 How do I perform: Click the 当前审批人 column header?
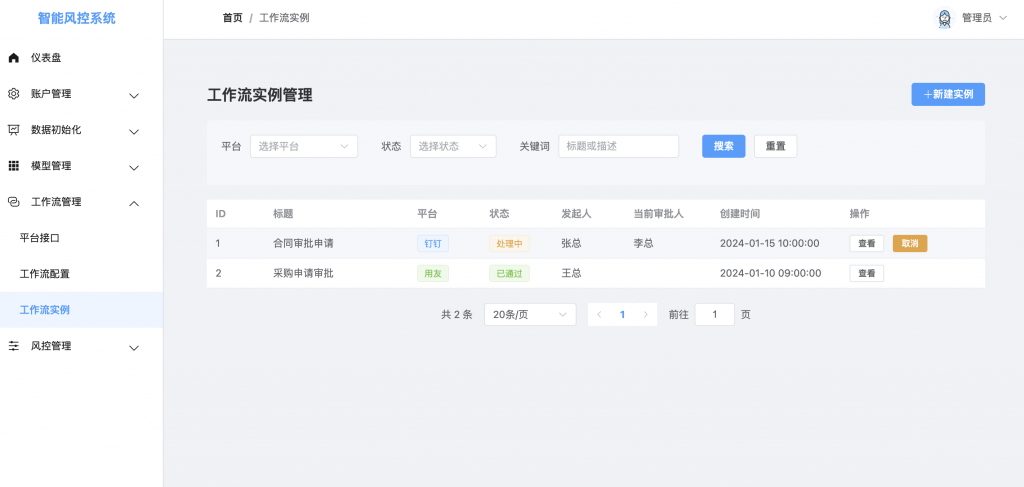tap(658, 214)
